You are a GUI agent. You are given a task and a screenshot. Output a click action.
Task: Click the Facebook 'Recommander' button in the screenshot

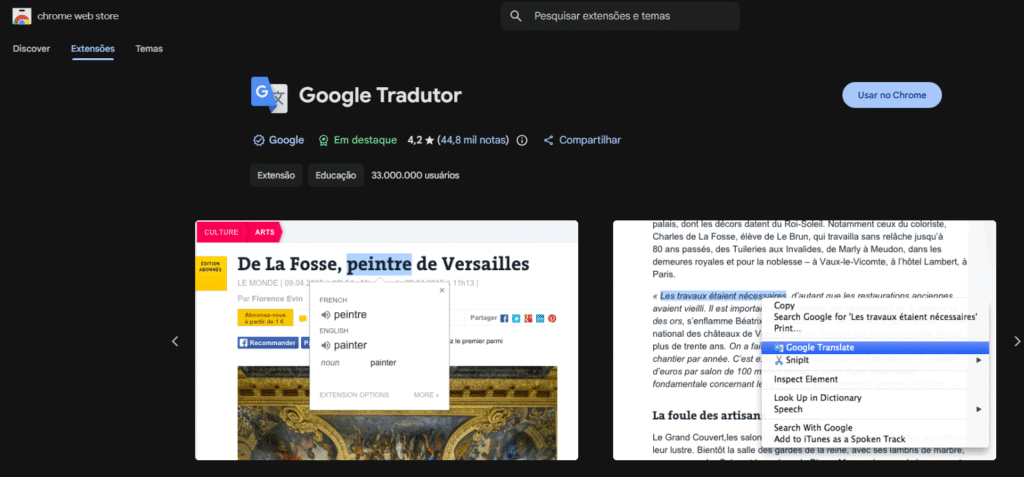coord(268,342)
